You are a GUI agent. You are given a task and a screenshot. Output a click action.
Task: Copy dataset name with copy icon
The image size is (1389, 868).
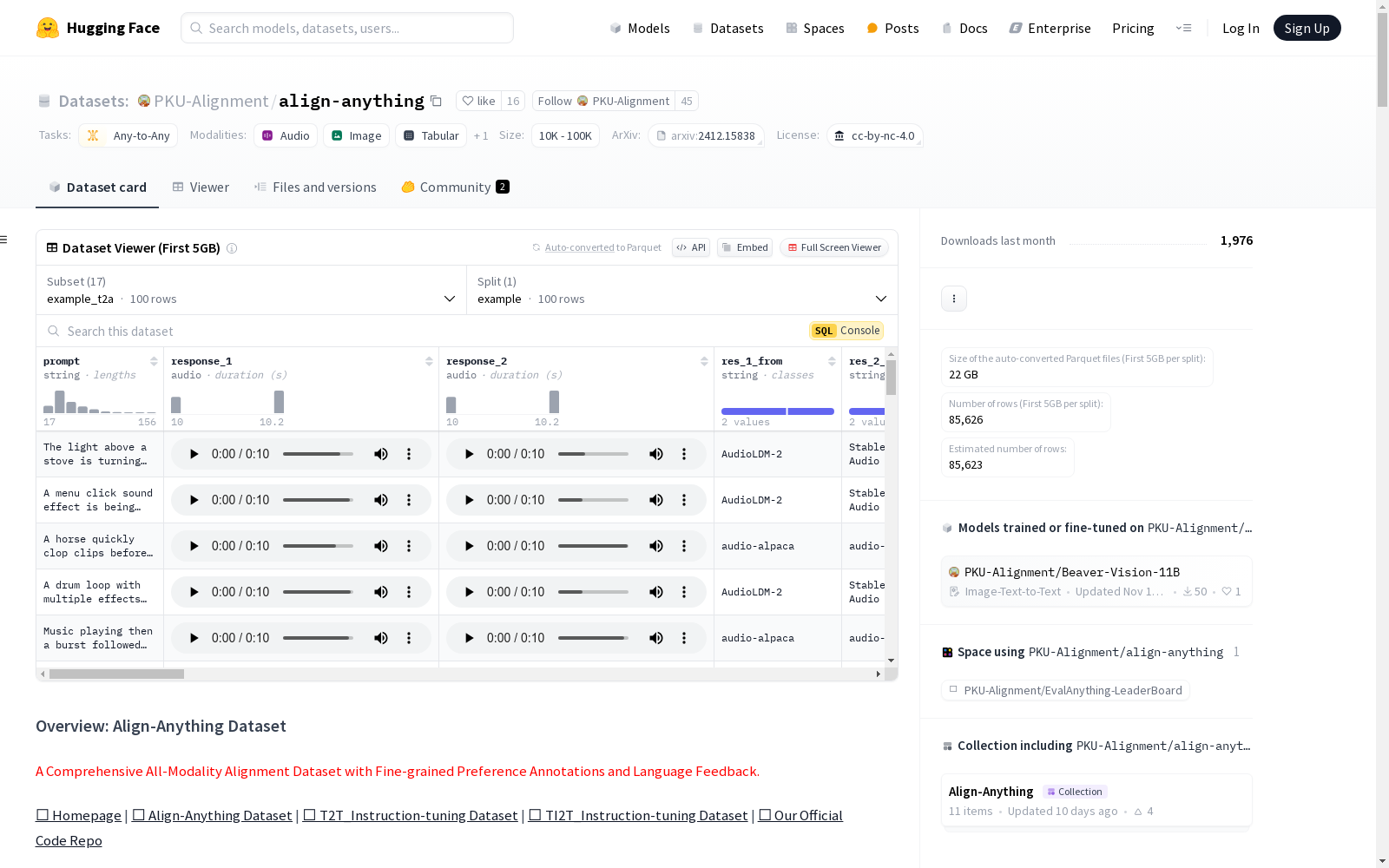[x=436, y=102]
